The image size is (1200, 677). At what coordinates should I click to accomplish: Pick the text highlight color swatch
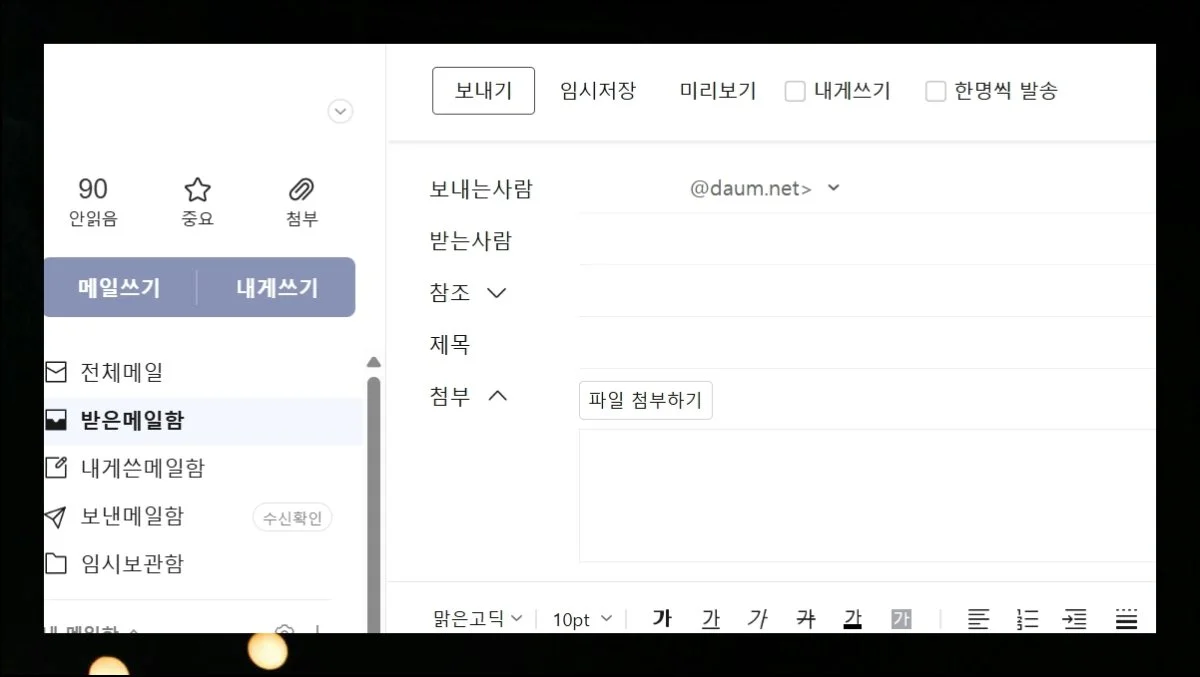[901, 619]
